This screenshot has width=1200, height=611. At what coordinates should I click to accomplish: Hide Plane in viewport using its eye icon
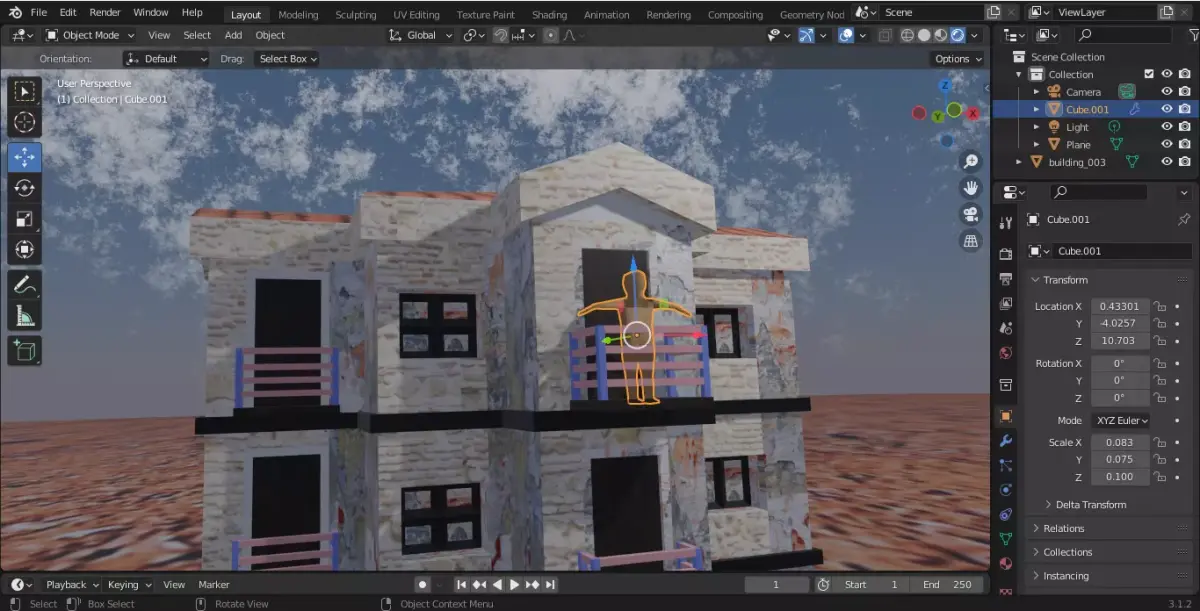pyautogui.click(x=1167, y=144)
